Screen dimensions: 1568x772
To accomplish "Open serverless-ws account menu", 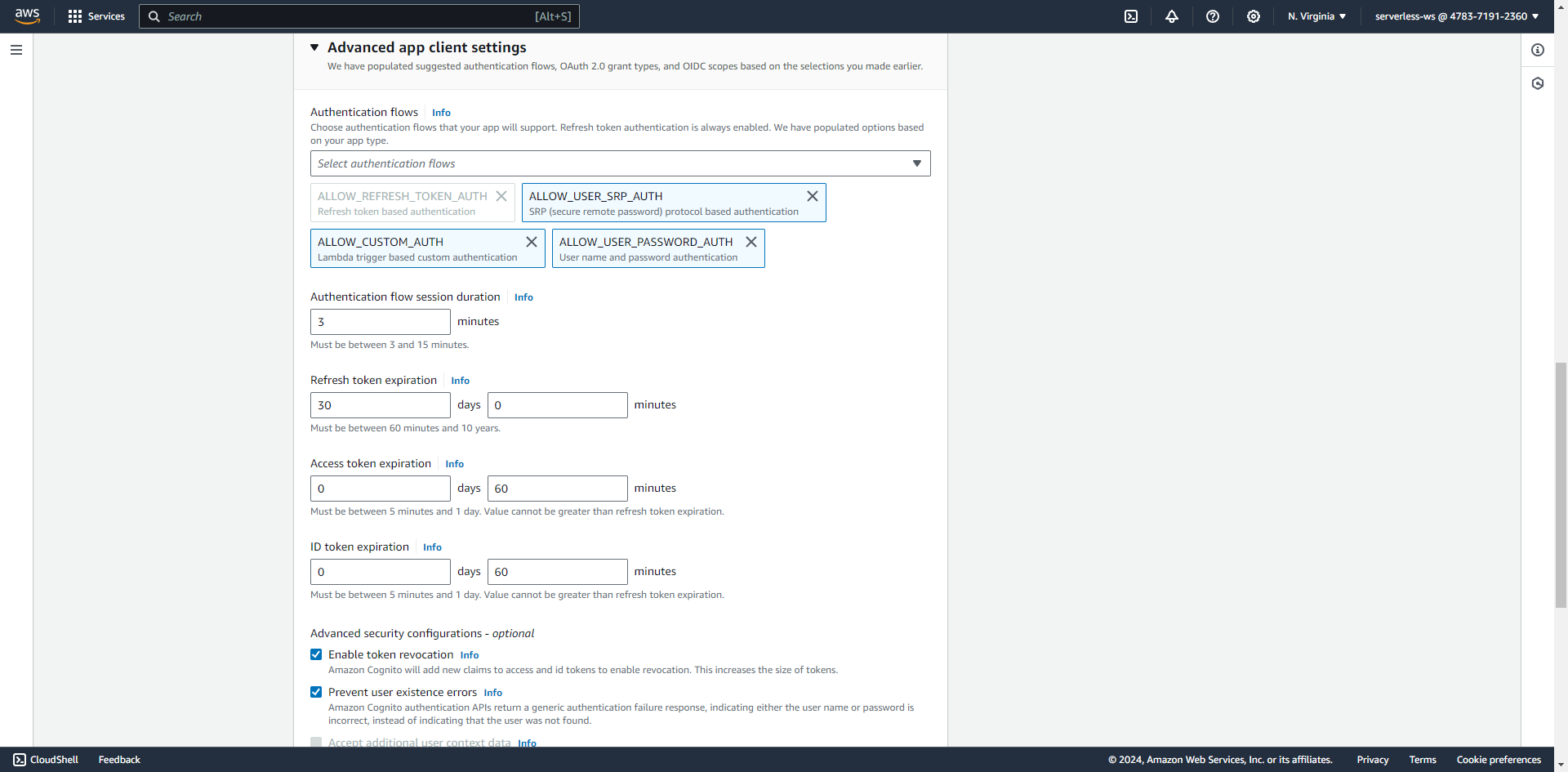I will (1457, 16).
